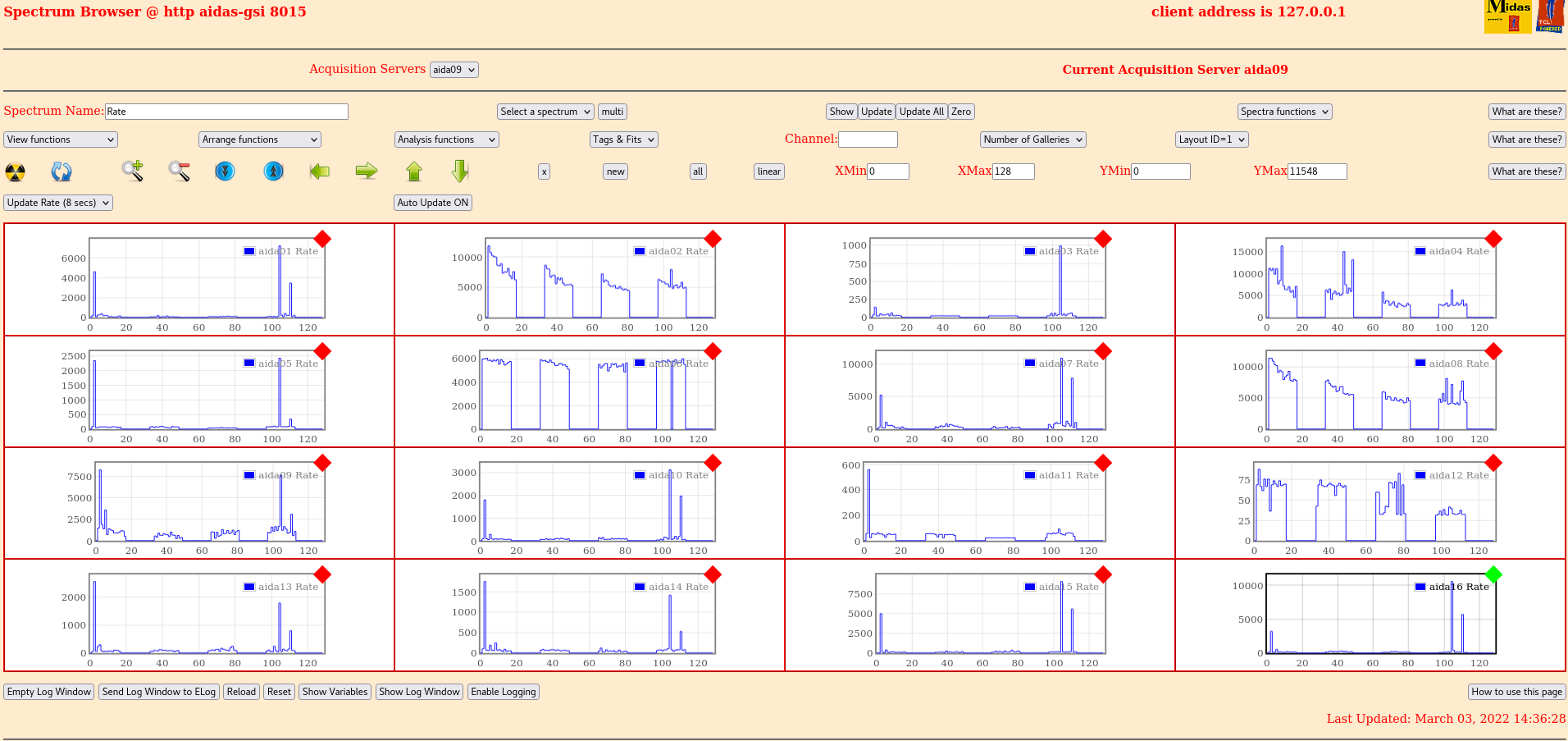This screenshot has height=741, width=1568.
Task: Open the Number of Galleries dropdown
Action: (x=1033, y=140)
